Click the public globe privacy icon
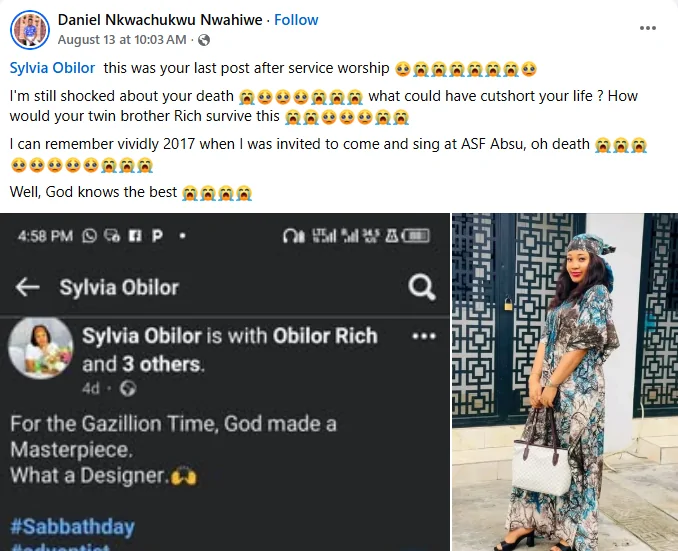The height and width of the screenshot is (551, 678). tap(204, 40)
